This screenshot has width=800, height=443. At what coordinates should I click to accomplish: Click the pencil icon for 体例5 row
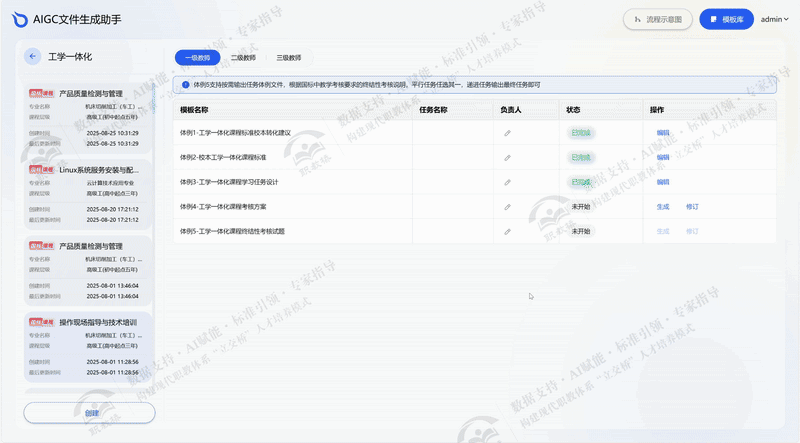click(x=507, y=231)
